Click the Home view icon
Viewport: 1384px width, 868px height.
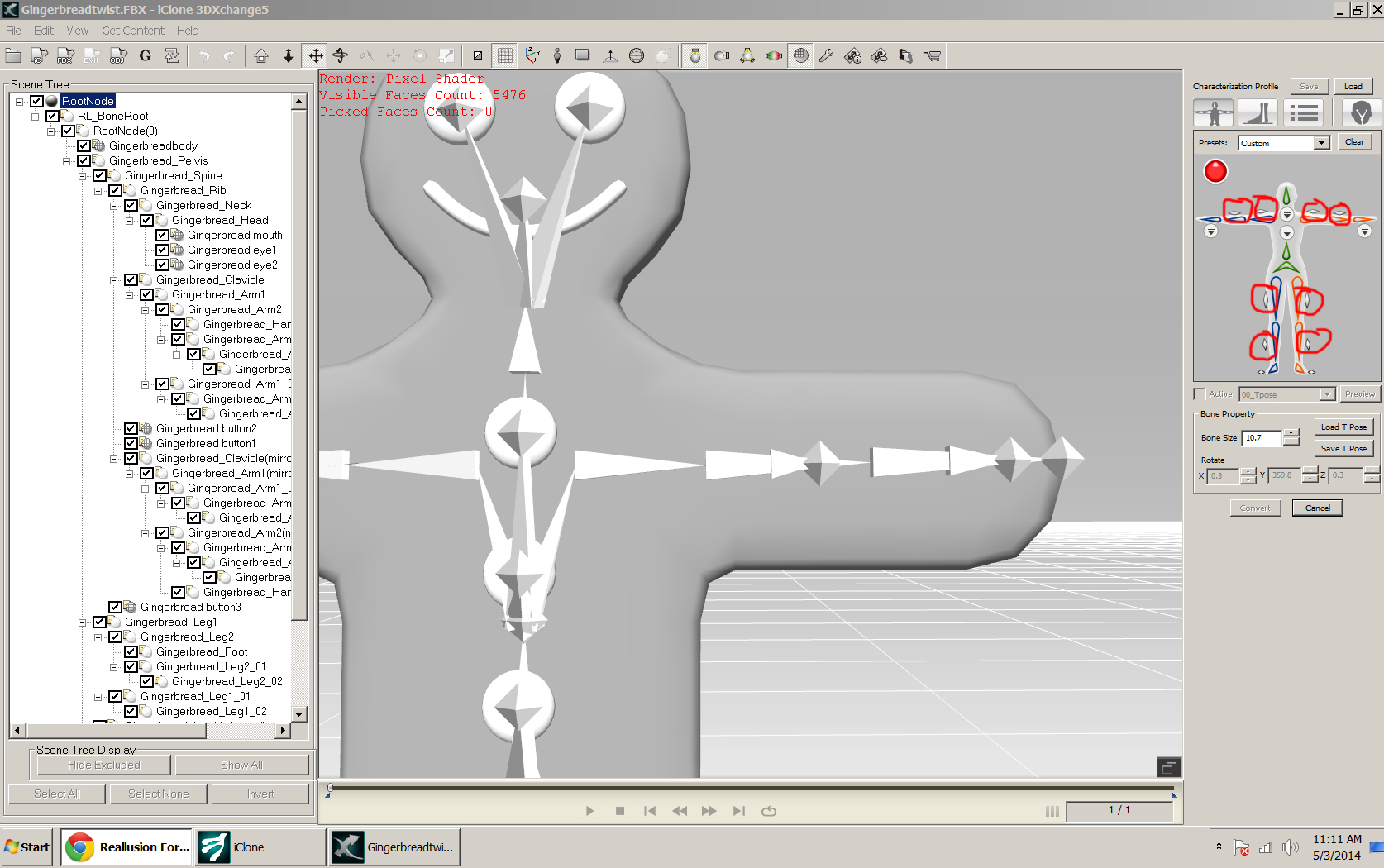pos(261,56)
